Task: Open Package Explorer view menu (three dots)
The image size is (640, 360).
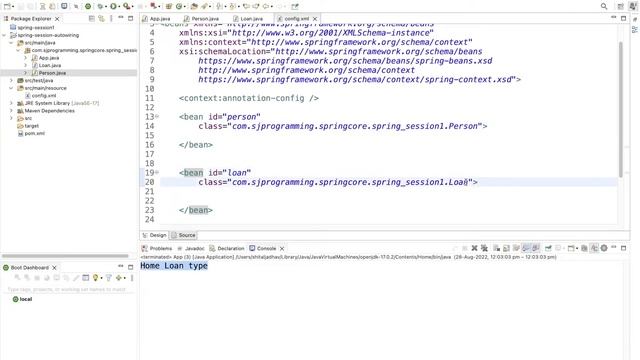Action: 111,18
